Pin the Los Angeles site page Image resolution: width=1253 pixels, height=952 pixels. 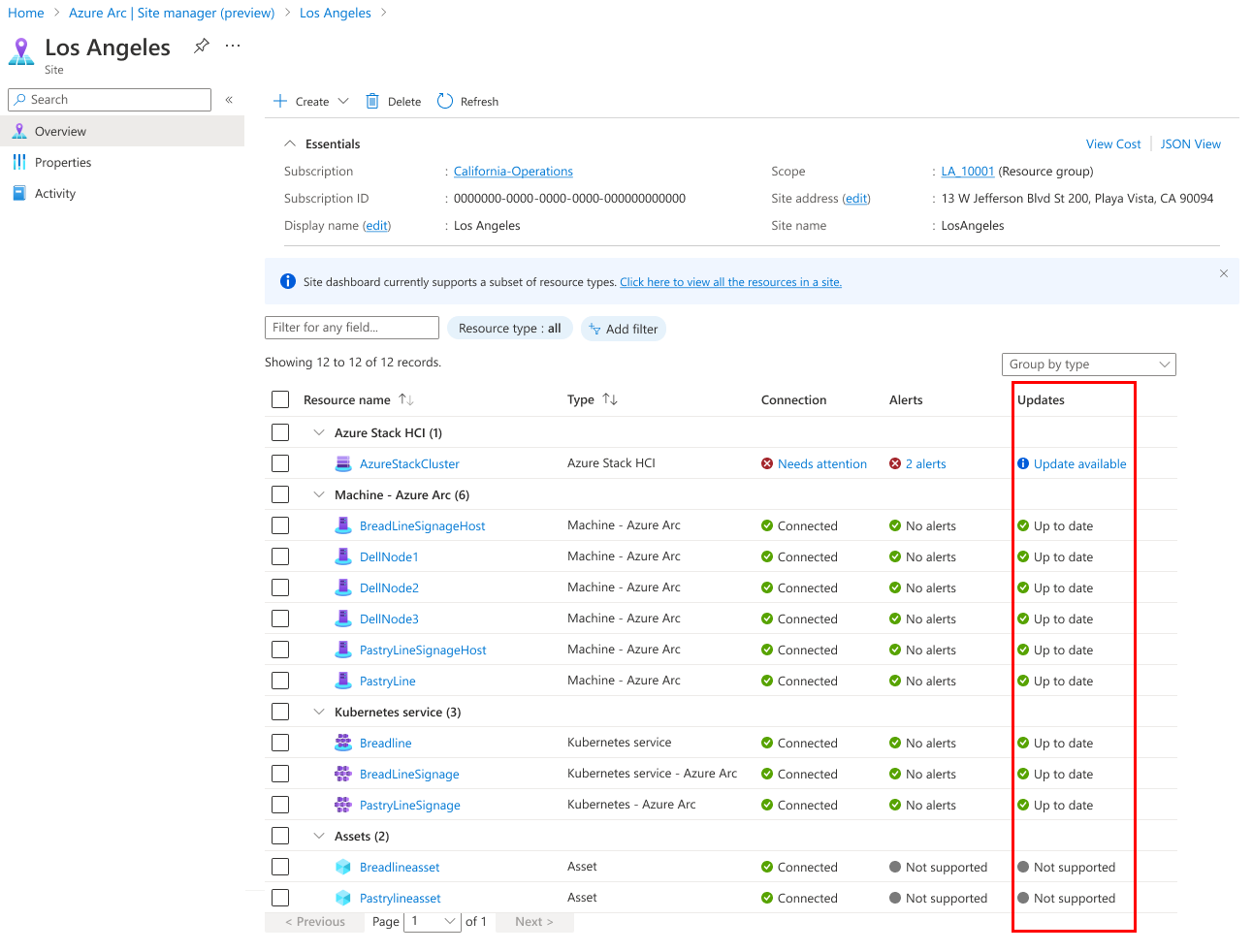(202, 46)
